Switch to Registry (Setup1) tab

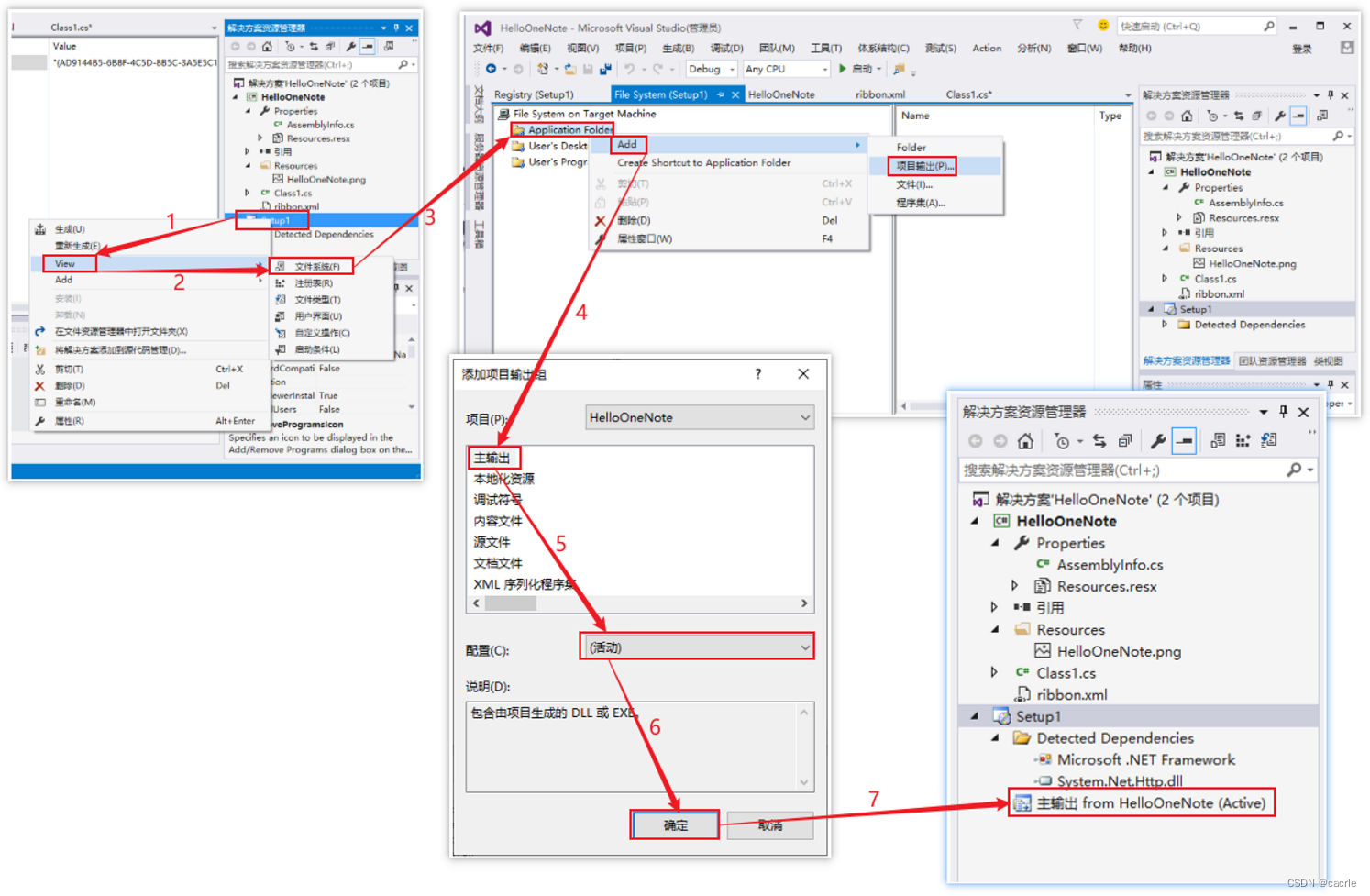point(534,94)
